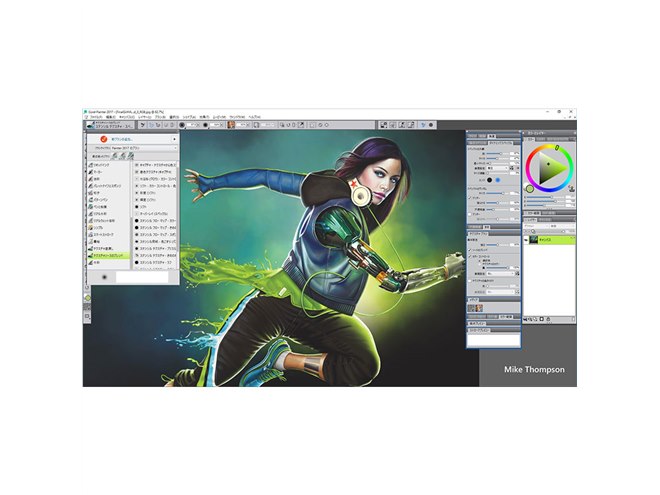The height and width of the screenshot is (495, 660).
Task: Enable the unchecked checkbox below jitter sliders
Action: (x=469, y=214)
